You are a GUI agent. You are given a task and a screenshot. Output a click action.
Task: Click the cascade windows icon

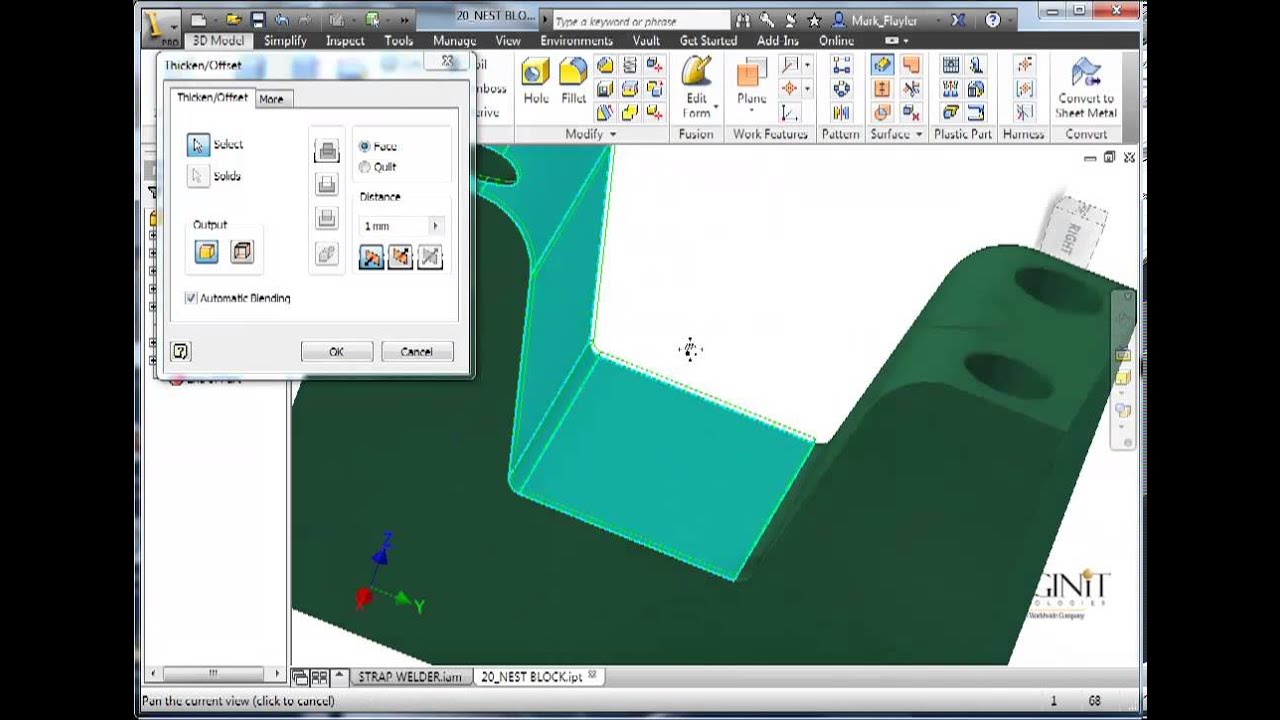click(301, 677)
